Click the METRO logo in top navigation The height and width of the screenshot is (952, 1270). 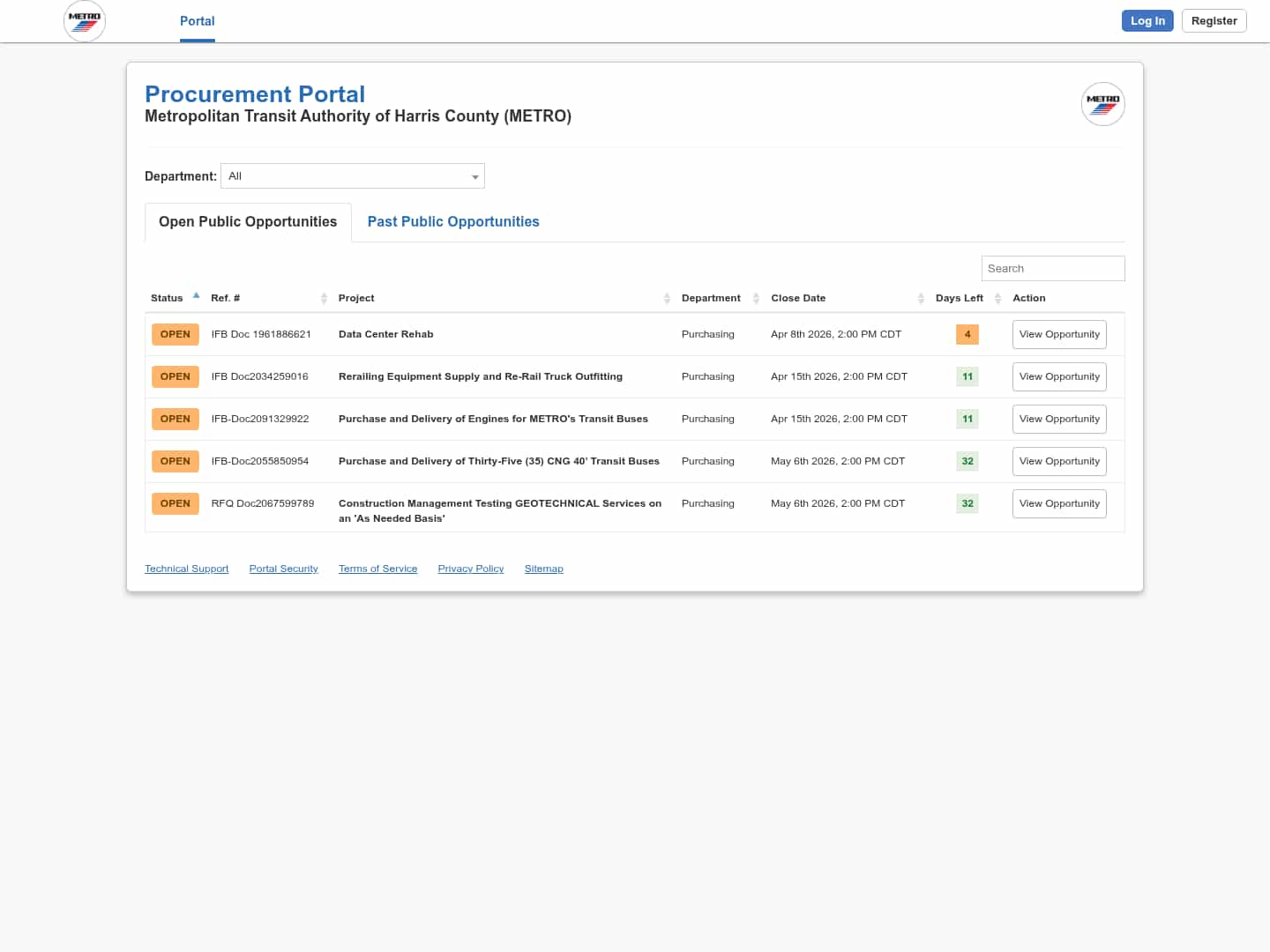85,21
